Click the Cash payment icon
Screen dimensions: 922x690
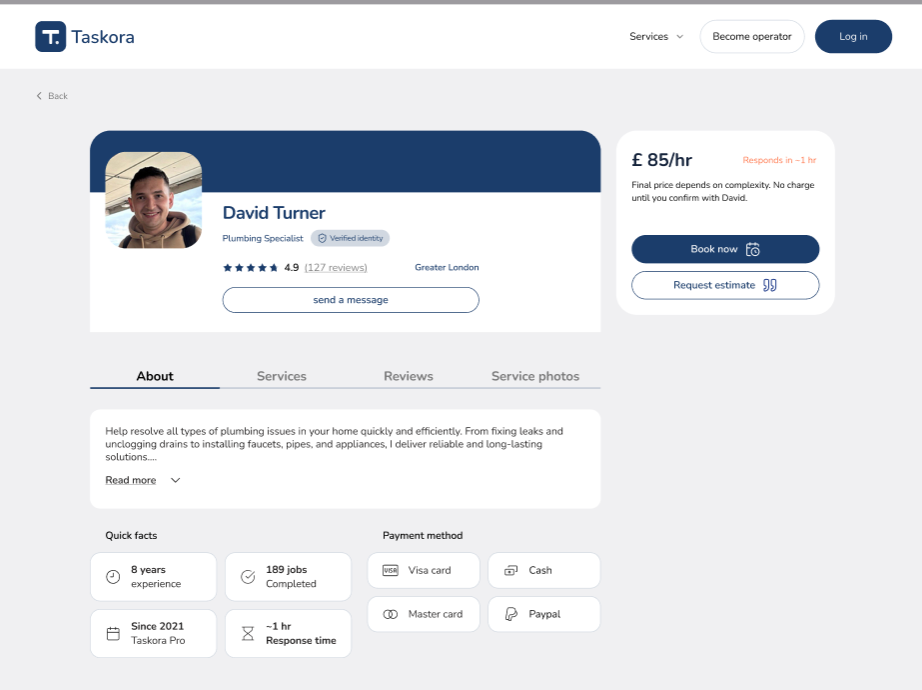pos(511,571)
